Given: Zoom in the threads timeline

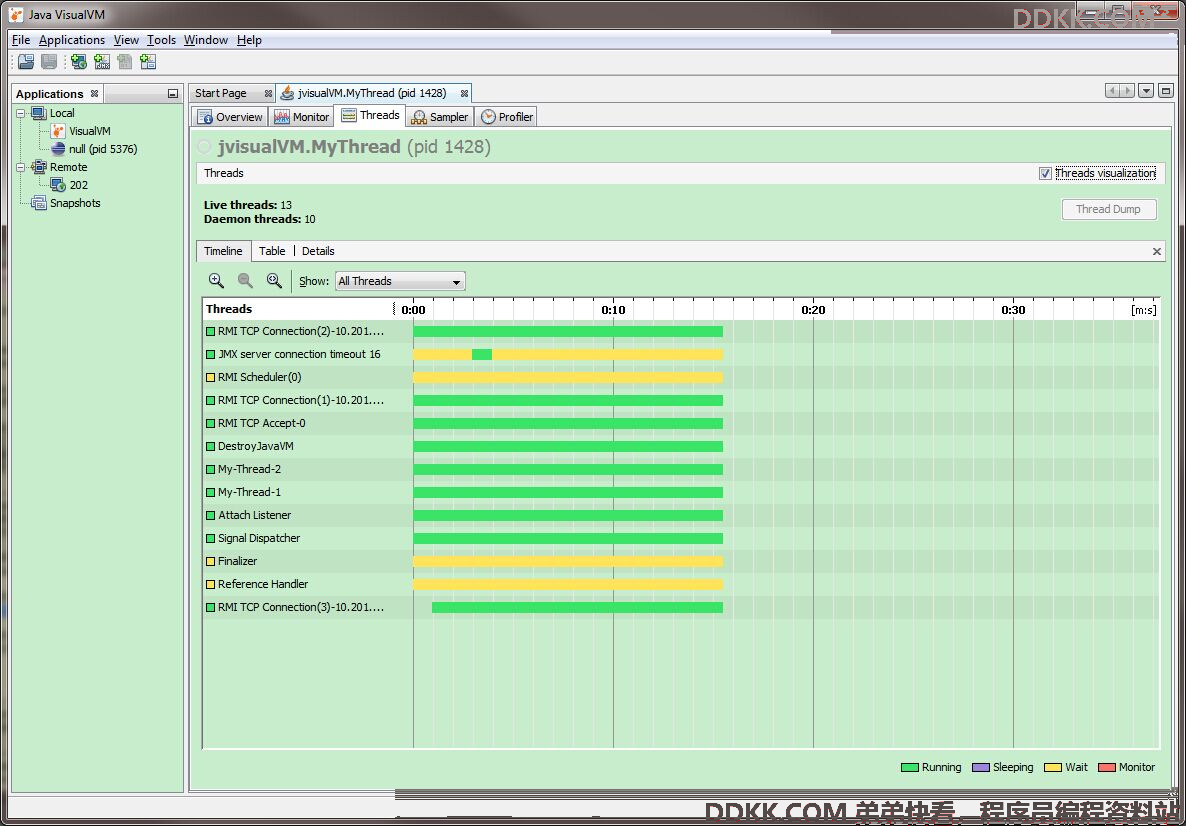Looking at the screenshot, I should point(216,281).
